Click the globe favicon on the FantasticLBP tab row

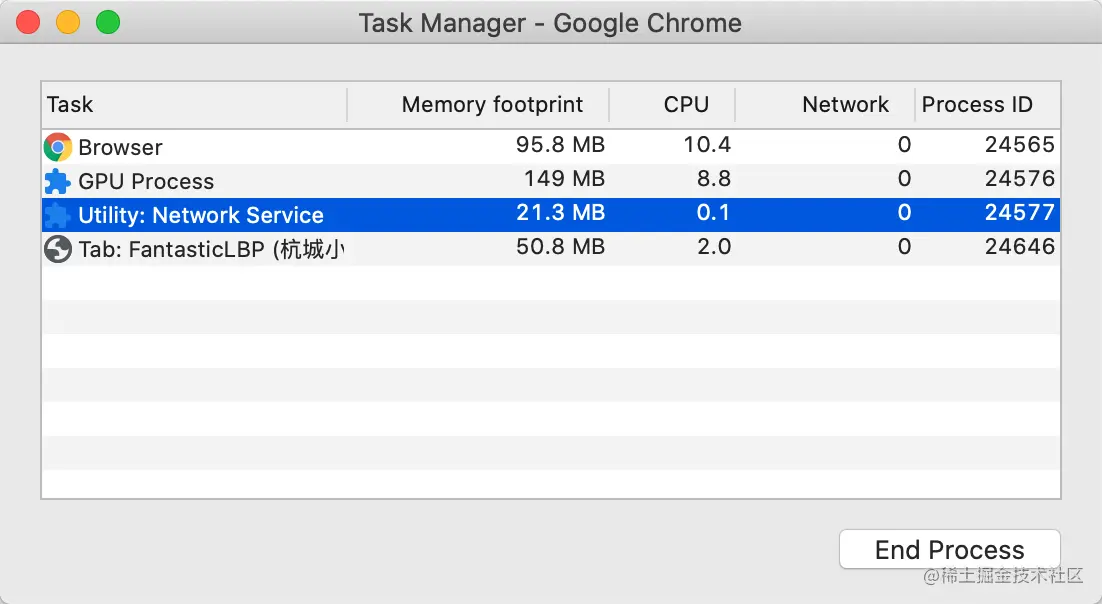(57, 248)
